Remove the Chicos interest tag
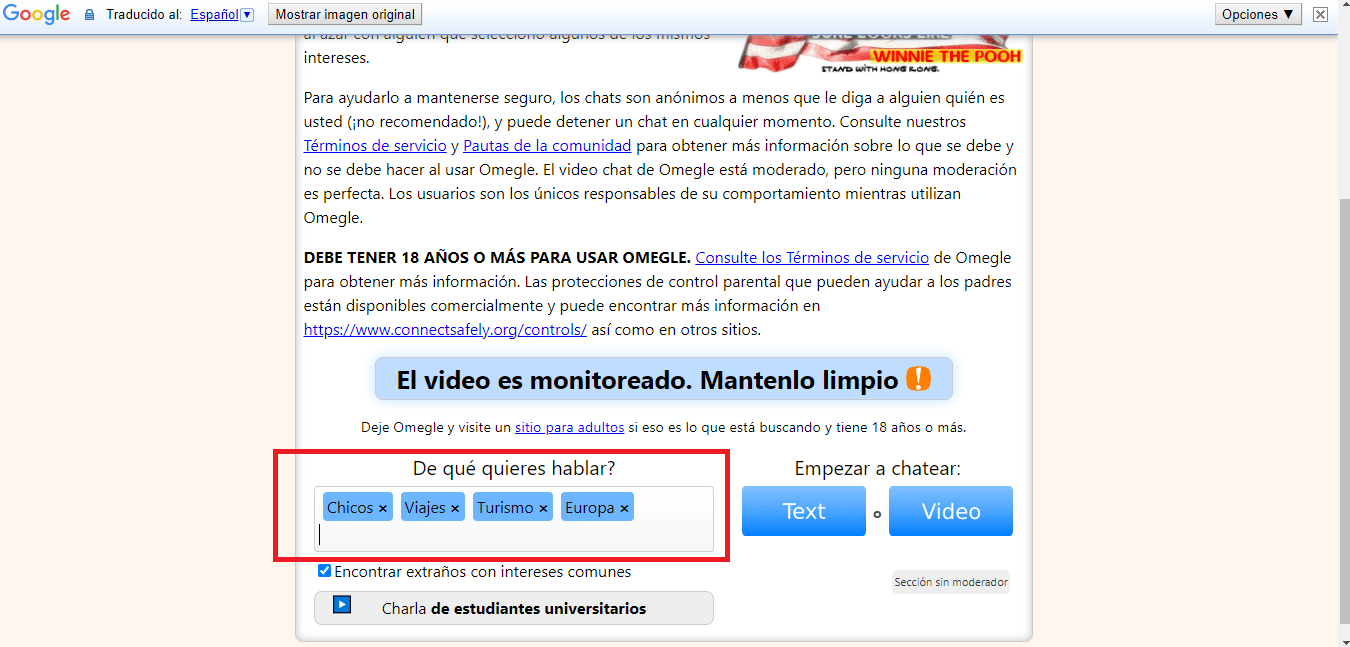This screenshot has width=1350, height=647. tap(383, 509)
